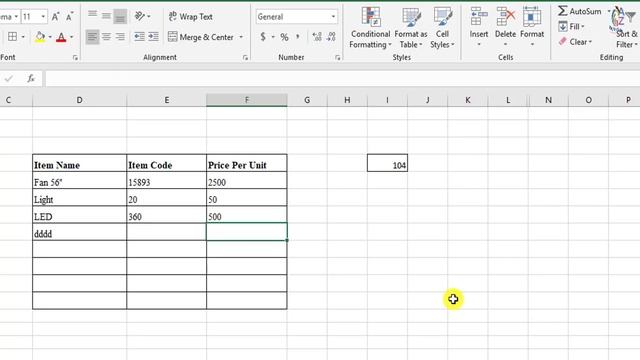
Task: Open Cell Styles gallery
Action: coord(442,28)
